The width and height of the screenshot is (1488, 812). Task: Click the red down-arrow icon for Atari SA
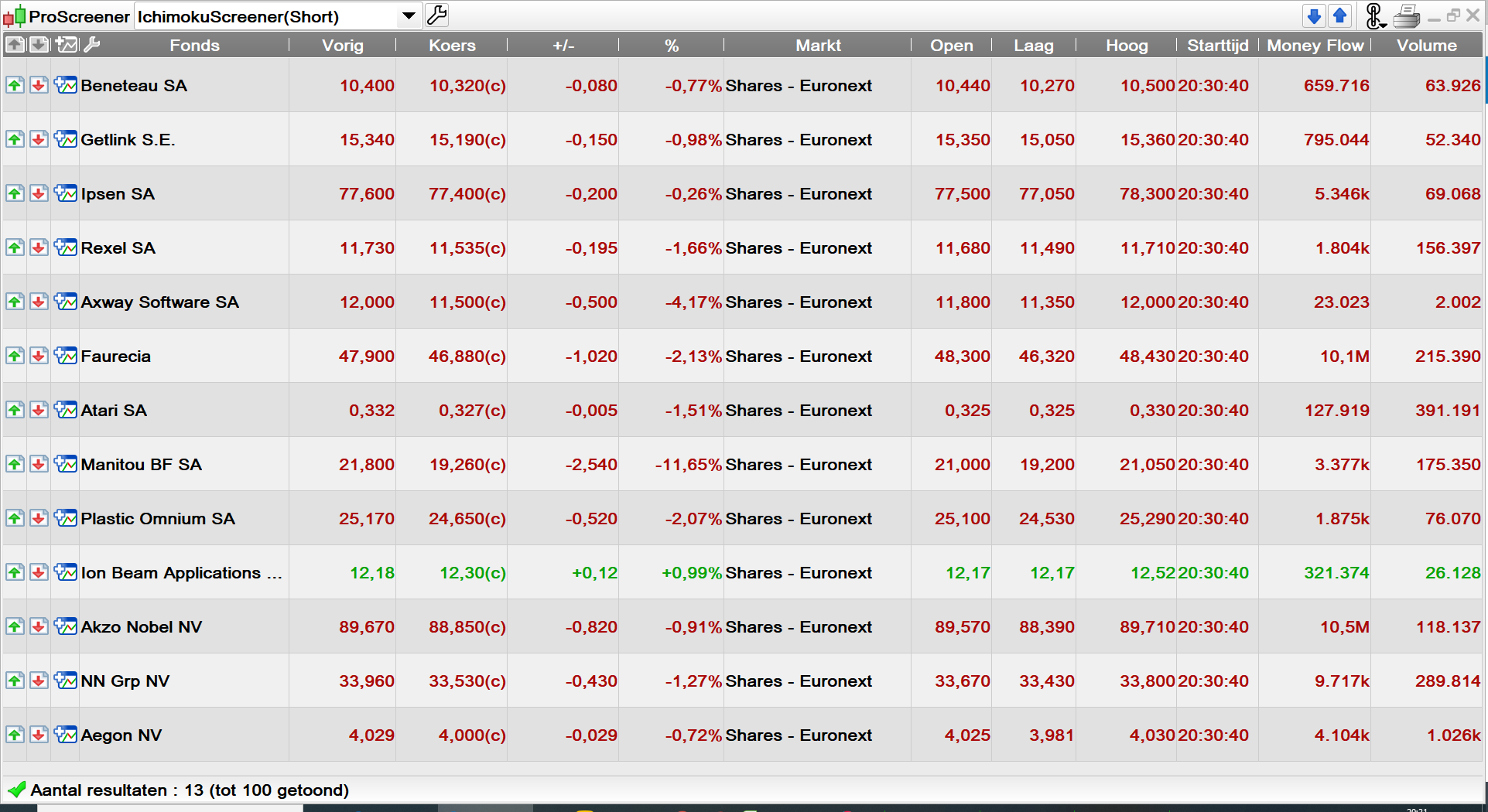(x=39, y=410)
